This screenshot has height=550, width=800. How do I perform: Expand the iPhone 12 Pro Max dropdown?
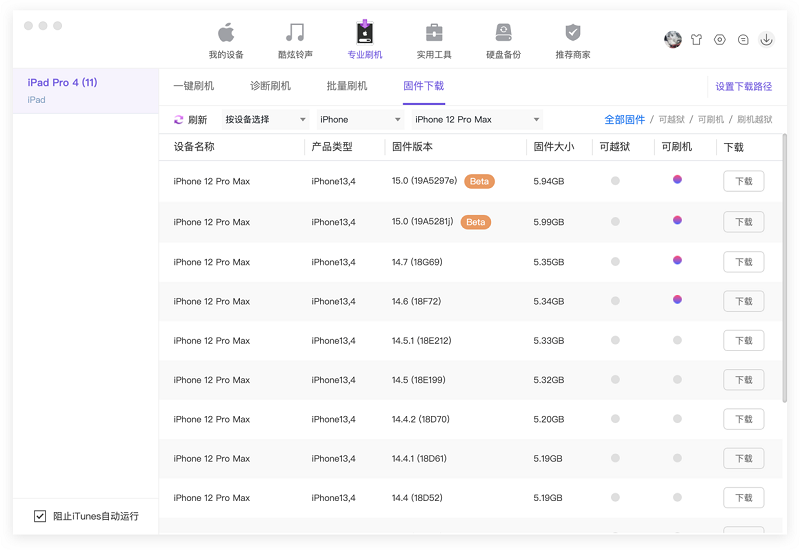(x=477, y=120)
